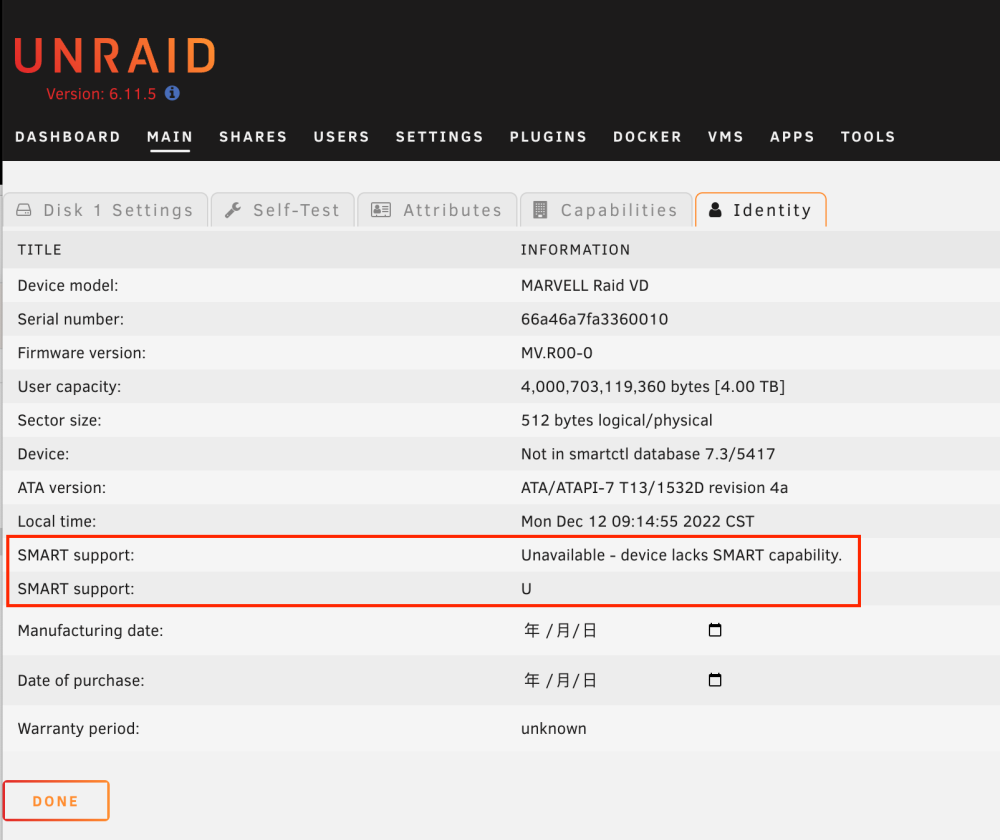Viewport: 1000px width, 840px height.
Task: Open the Docker menu
Action: pyautogui.click(x=647, y=136)
